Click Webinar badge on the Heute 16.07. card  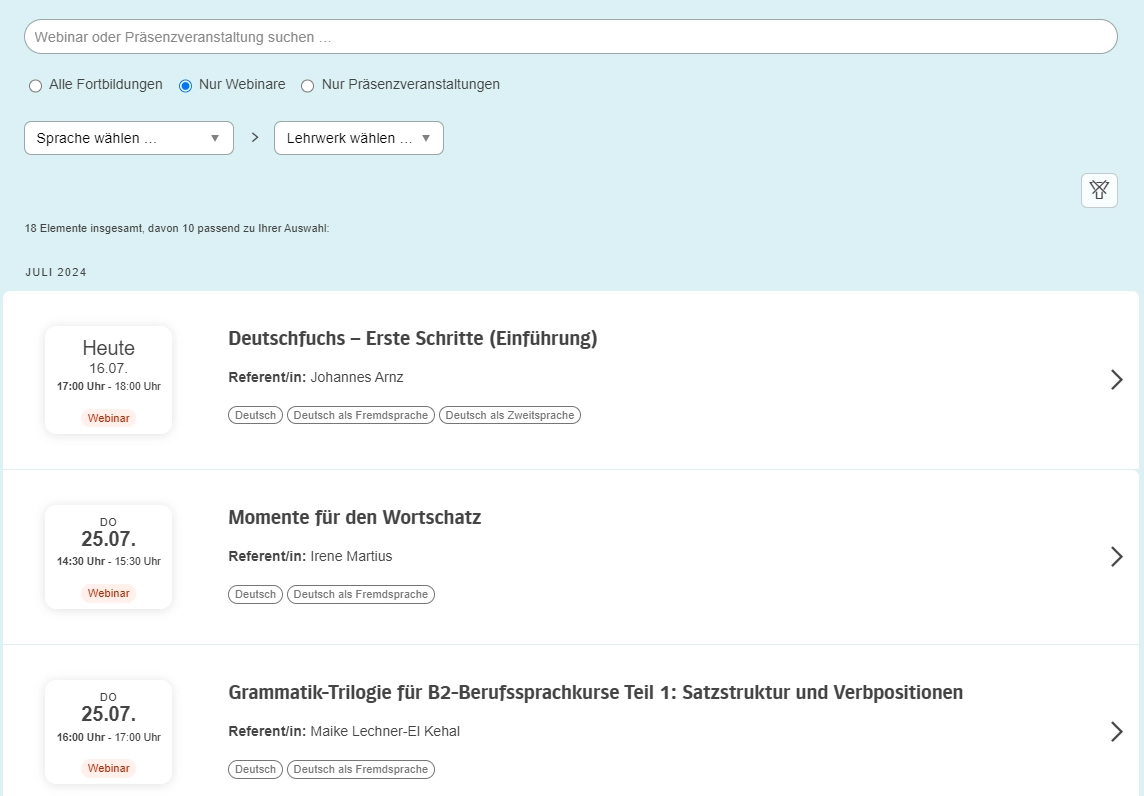[108, 418]
